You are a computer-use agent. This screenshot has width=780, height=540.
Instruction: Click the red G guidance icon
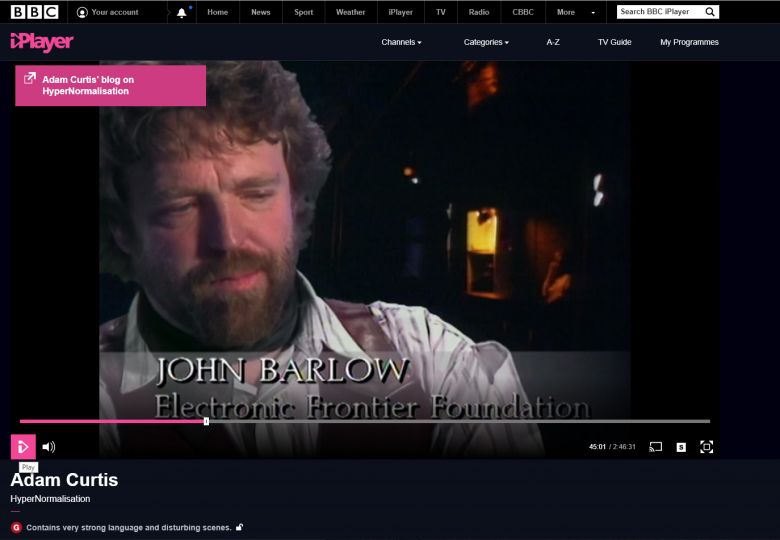tap(16, 528)
